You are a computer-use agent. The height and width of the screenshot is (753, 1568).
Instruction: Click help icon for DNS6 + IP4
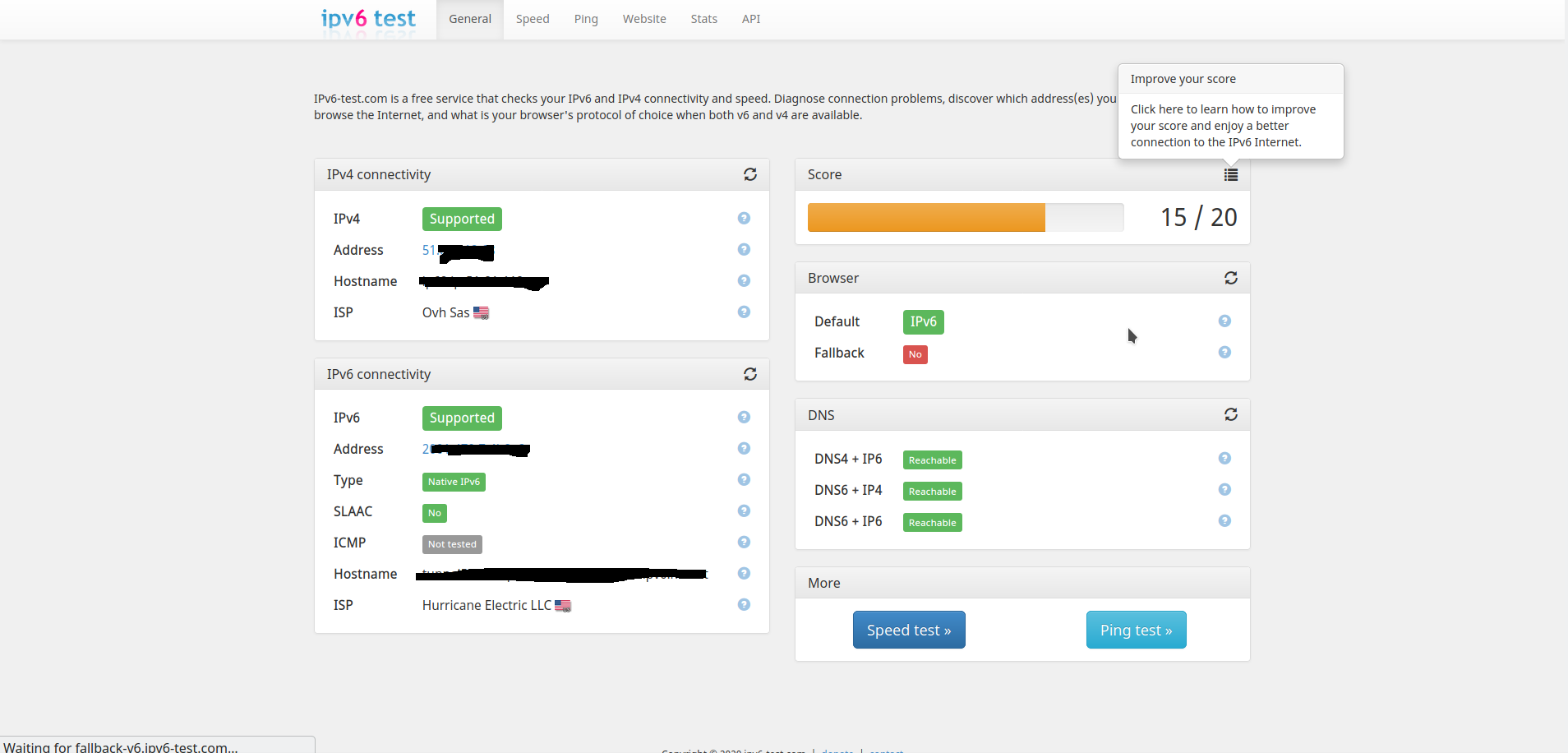click(x=1224, y=490)
